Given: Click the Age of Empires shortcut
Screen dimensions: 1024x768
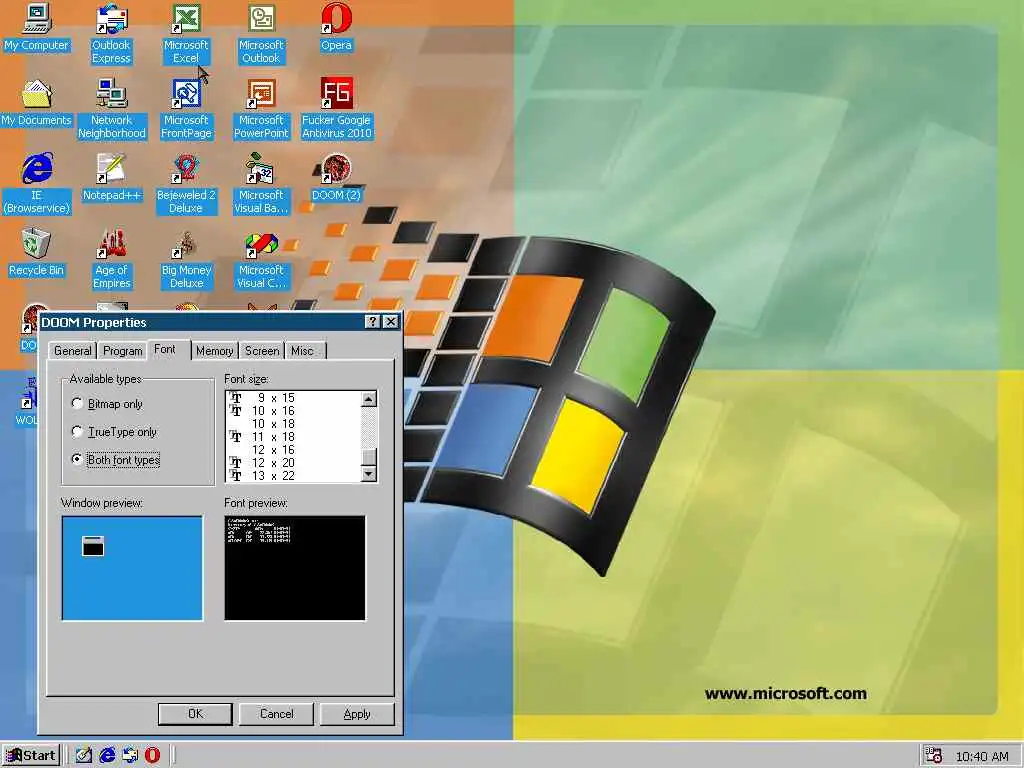Looking at the screenshot, I should (x=112, y=259).
